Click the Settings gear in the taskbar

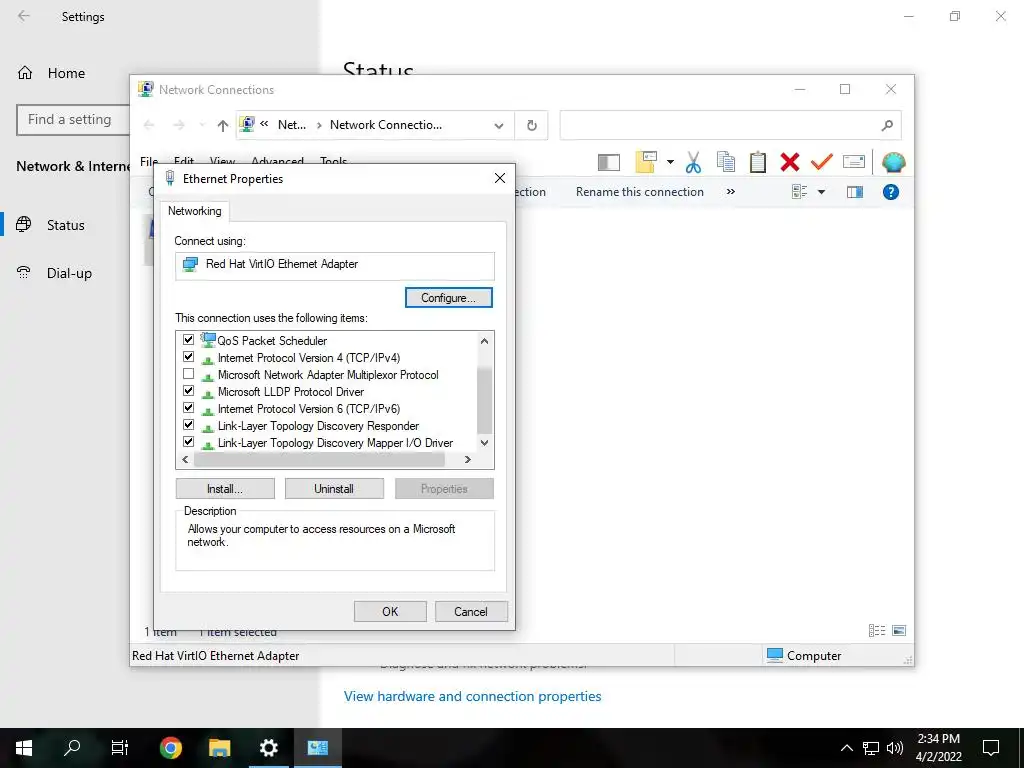[x=268, y=748]
